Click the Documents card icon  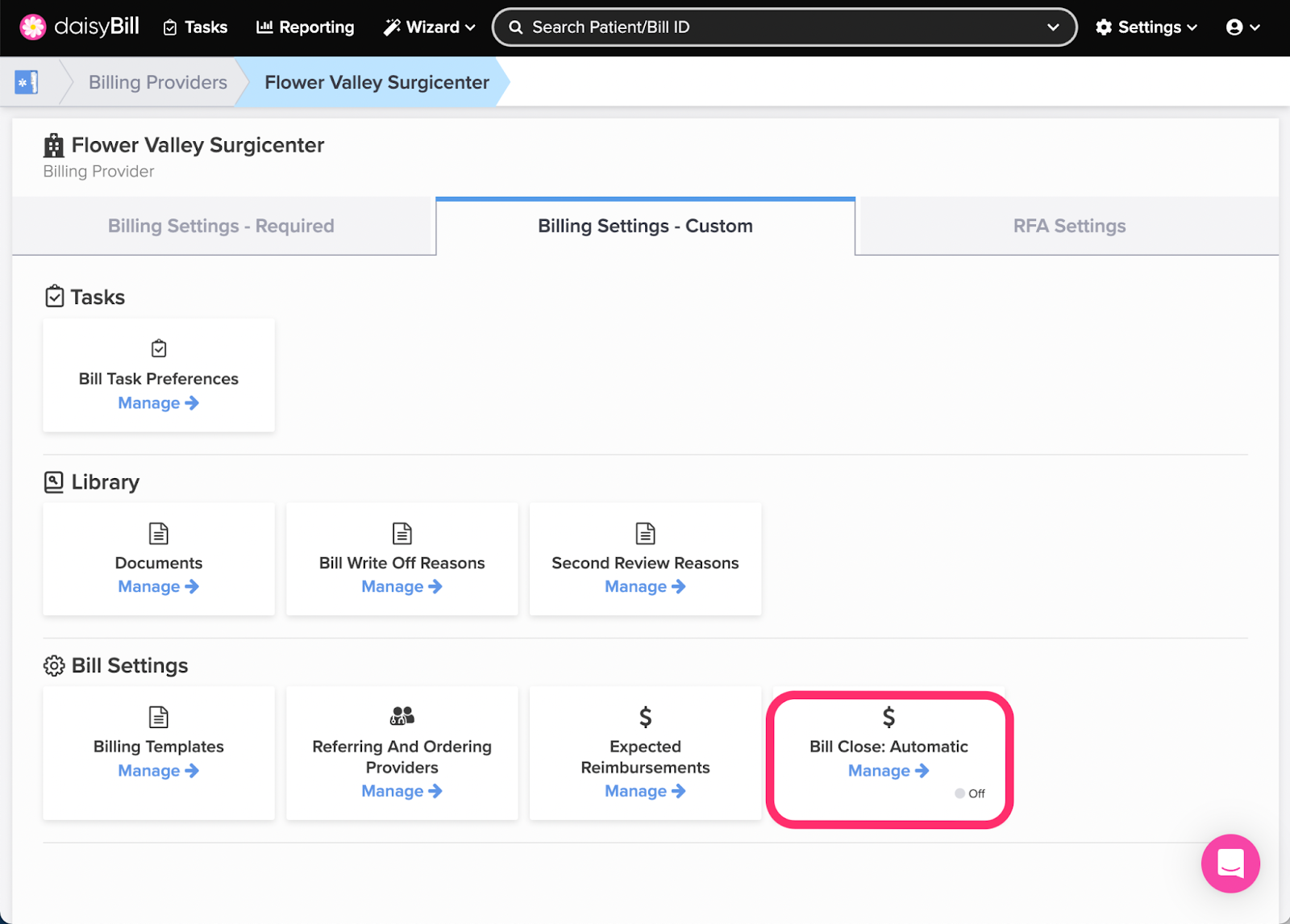159,533
